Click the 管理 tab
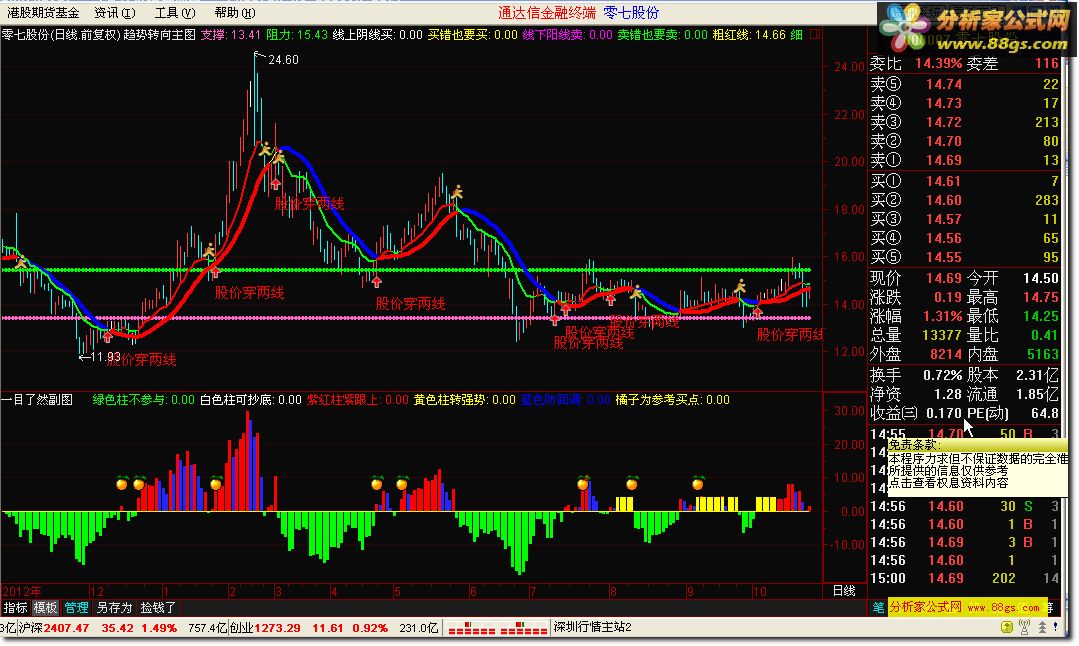This screenshot has height=646, width=1079. [x=76, y=607]
